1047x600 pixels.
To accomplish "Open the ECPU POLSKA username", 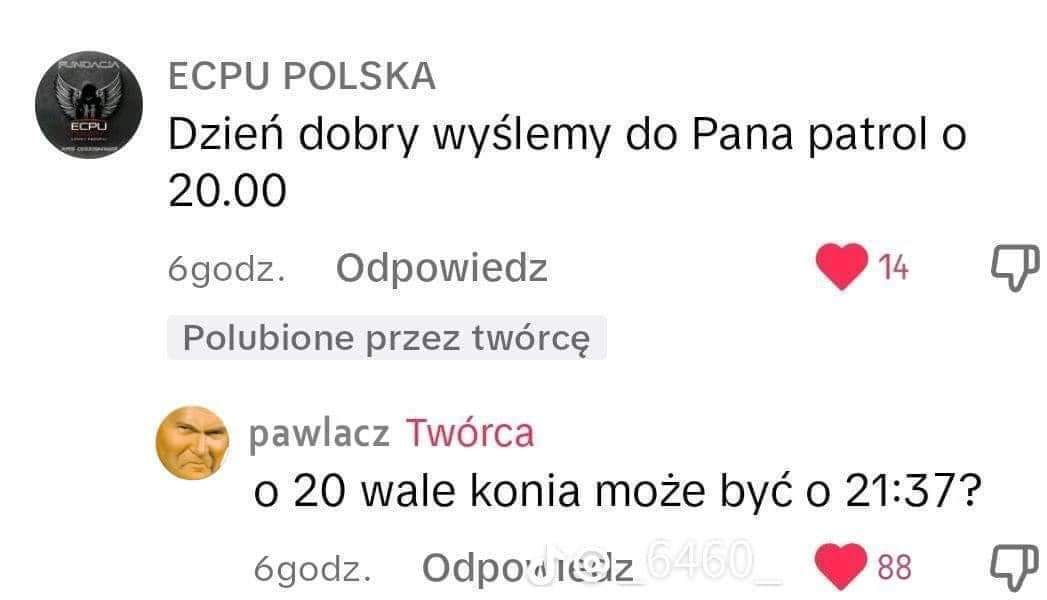I will (302, 76).
